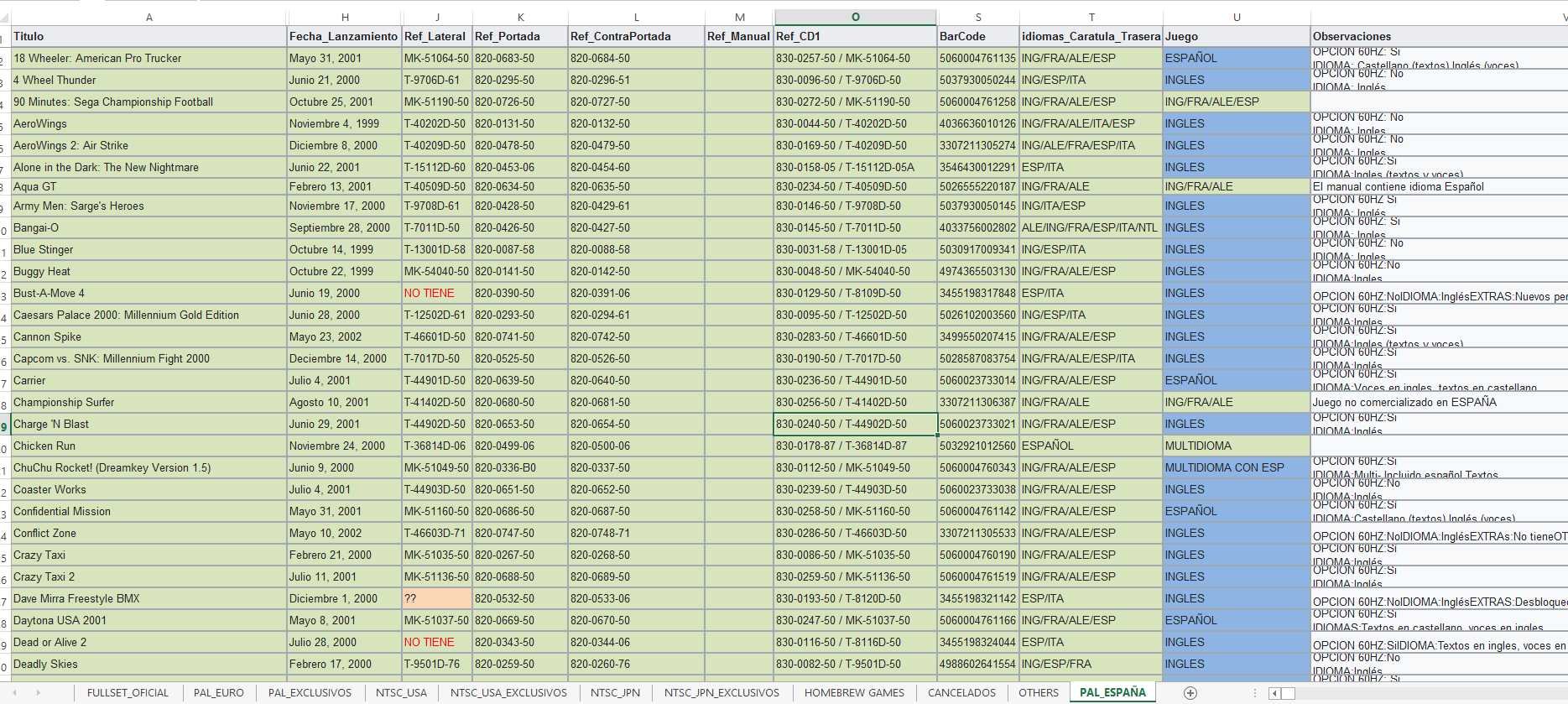Select 'MULTIDIOMA CON ESP' Juego cell
1568x704 pixels.
[1237, 467]
